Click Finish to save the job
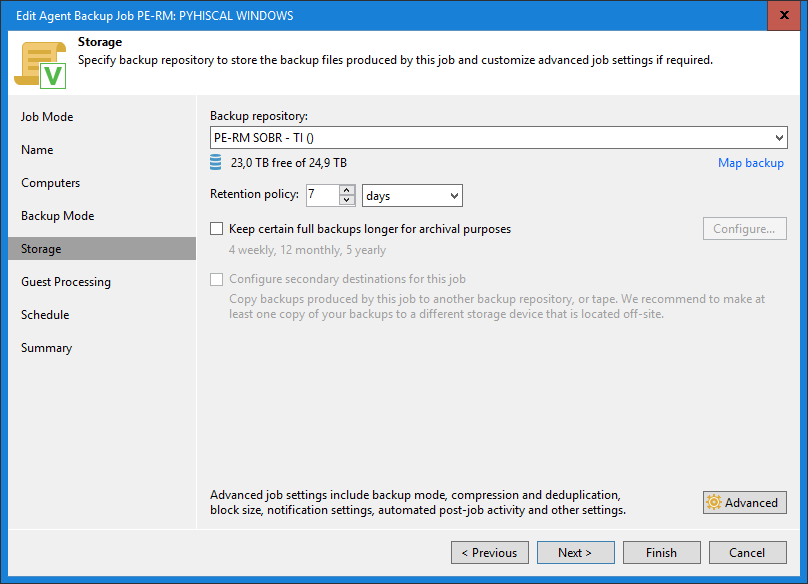 (x=662, y=553)
